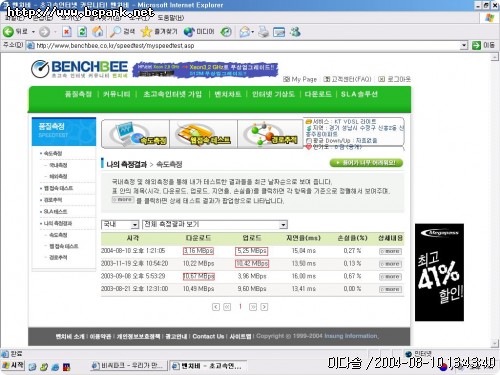This screenshot has height=375, width=500.
Task: Print the page with printer icon
Action: pyautogui.click(x=263, y=32)
